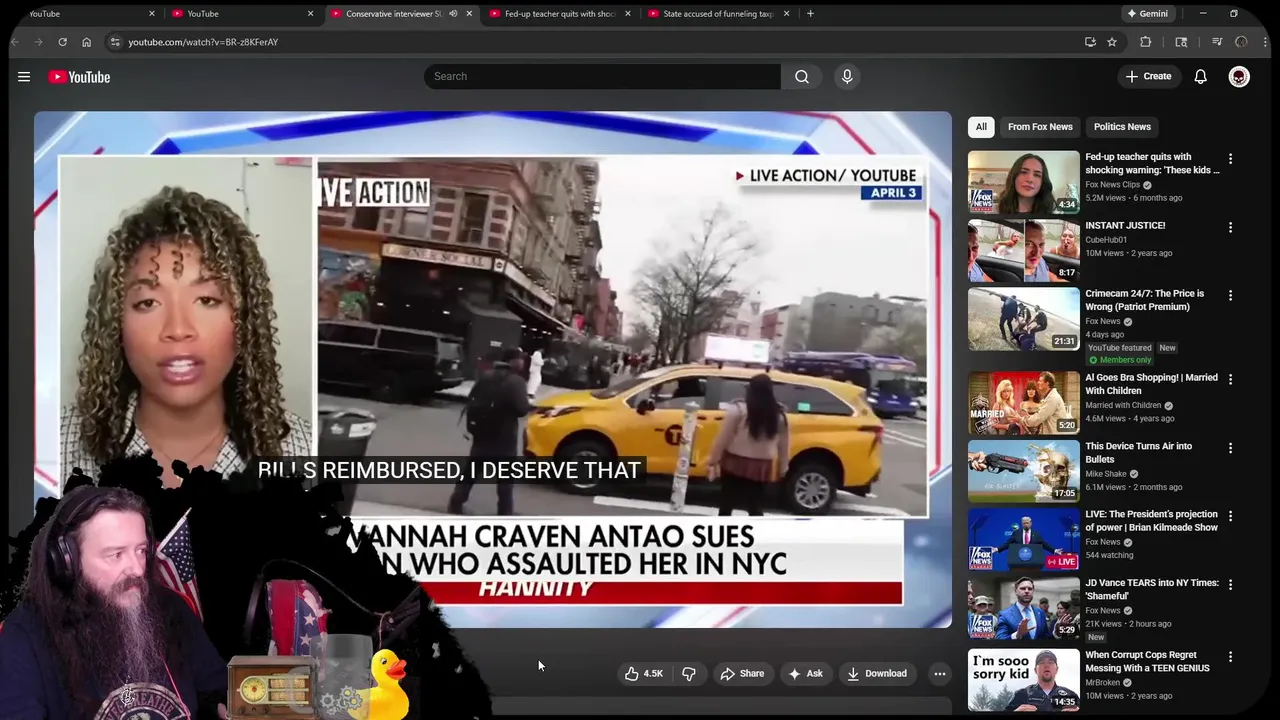Open options for JD Vance TEARS video

coord(1230,584)
